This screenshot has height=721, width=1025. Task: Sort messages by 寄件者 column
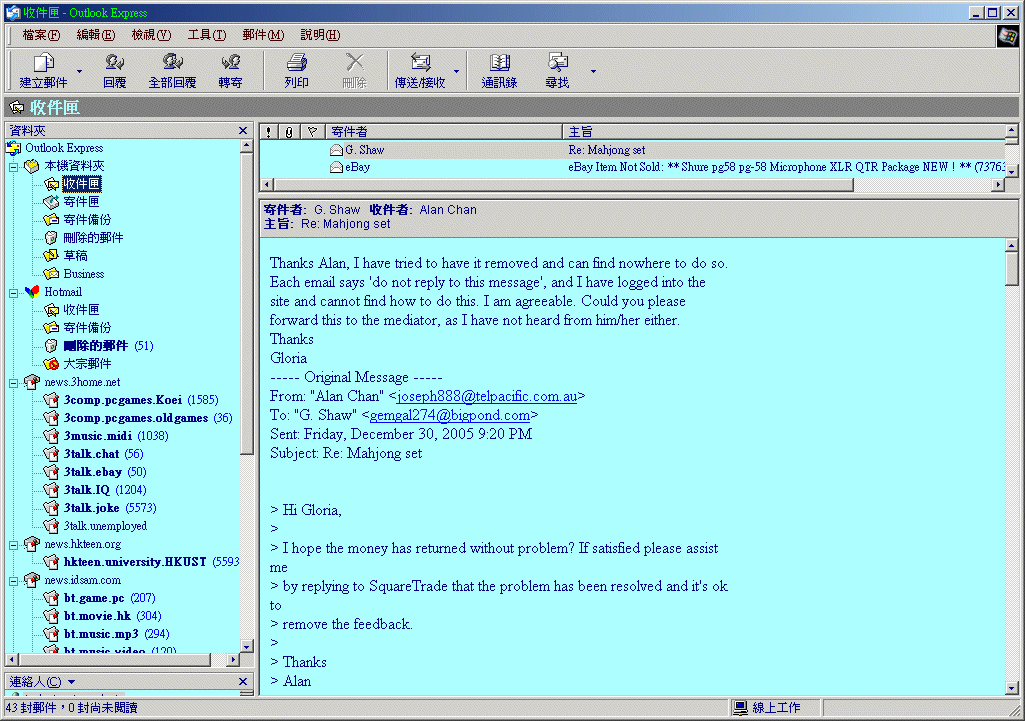(444, 132)
